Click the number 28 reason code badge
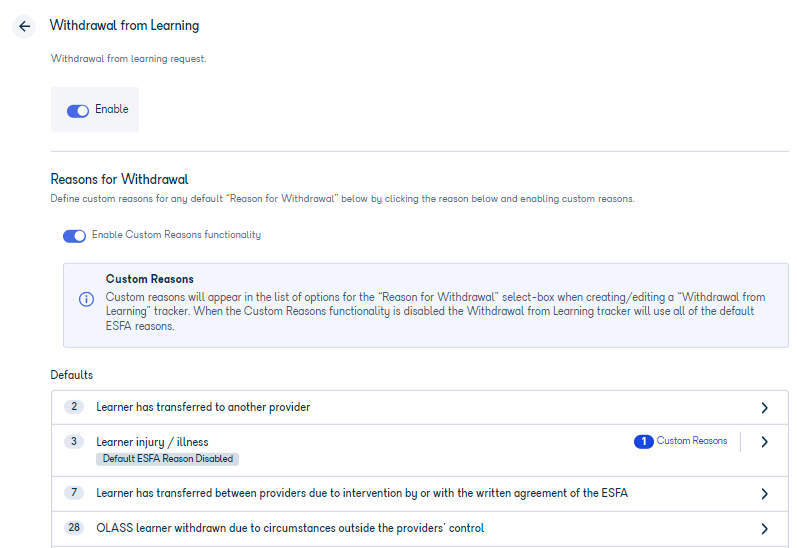Viewport: 797px width, 548px height. [74, 528]
